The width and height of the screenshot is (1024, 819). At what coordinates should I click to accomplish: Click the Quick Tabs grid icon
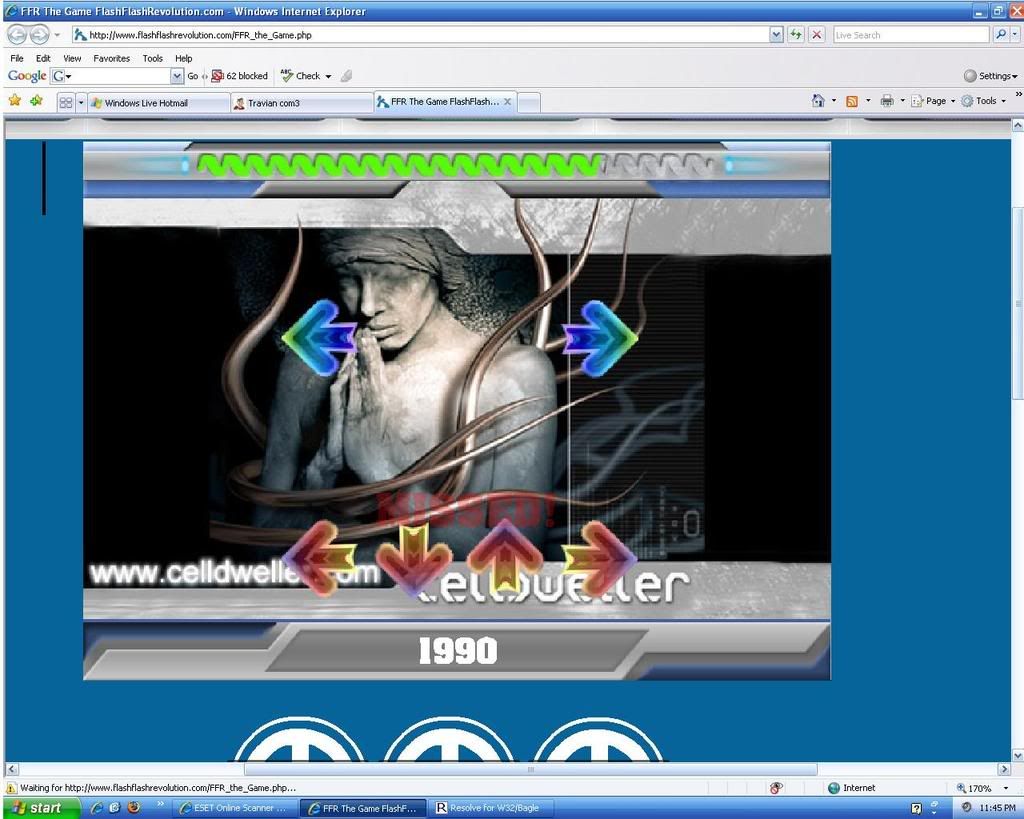[x=65, y=102]
